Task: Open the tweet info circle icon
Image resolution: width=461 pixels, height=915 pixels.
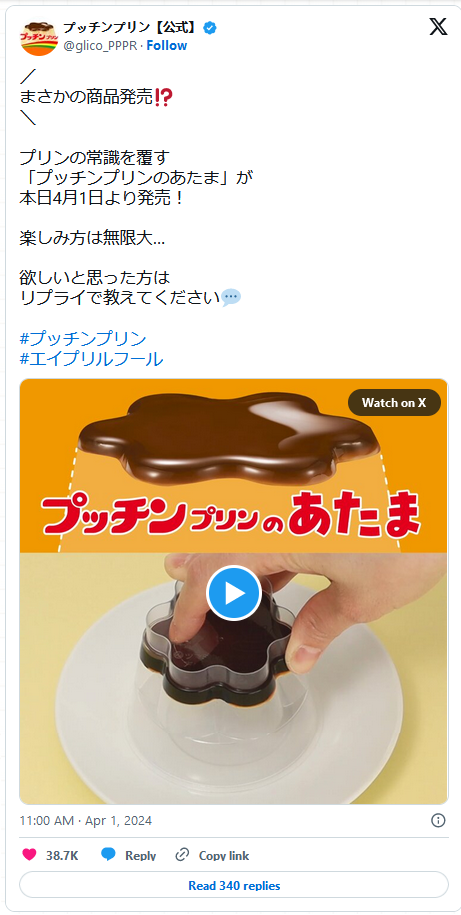Action: (x=438, y=820)
